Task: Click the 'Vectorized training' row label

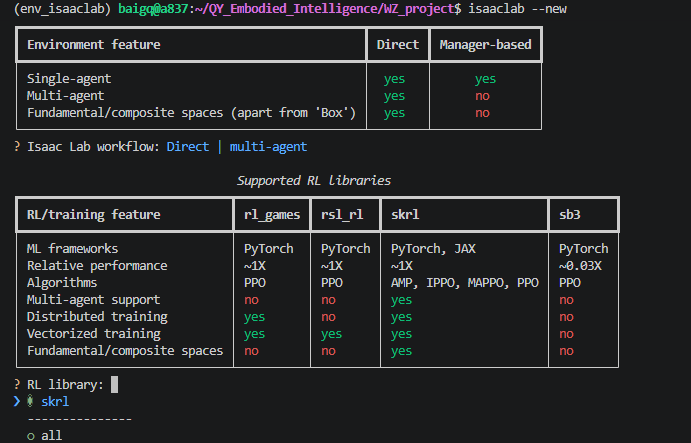Action: pyautogui.click(x=93, y=334)
